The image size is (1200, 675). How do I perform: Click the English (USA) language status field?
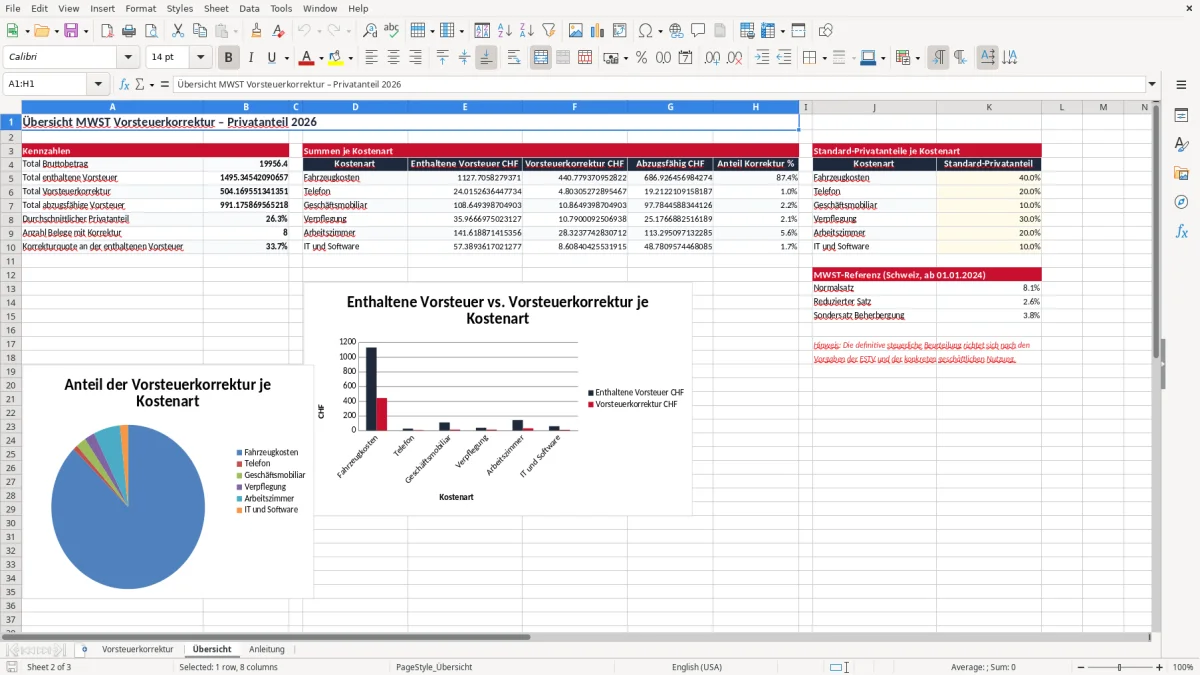[696, 667]
